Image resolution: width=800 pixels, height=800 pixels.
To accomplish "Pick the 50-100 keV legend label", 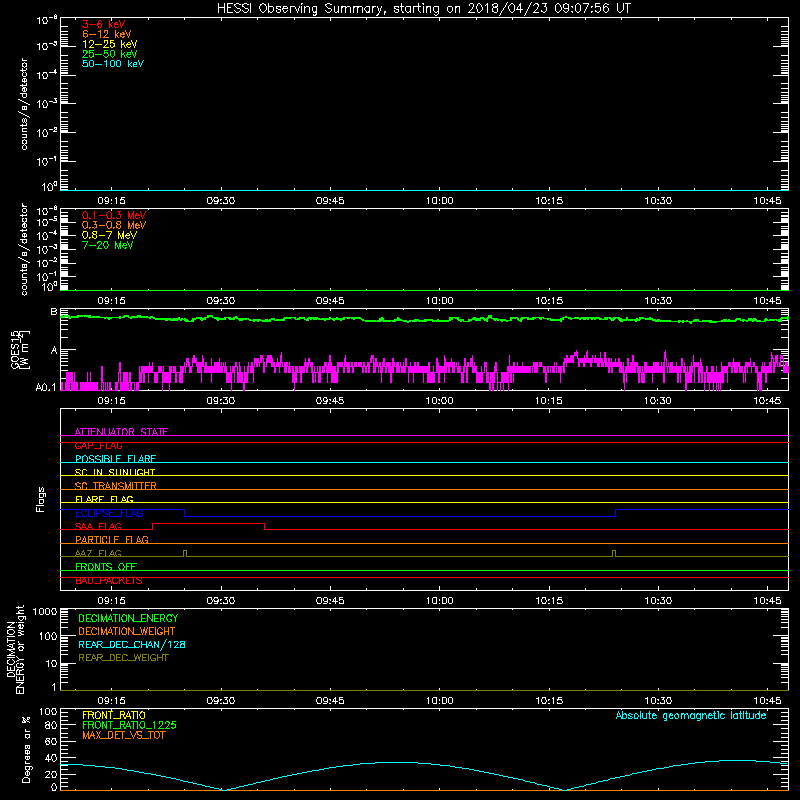I will point(113,64).
